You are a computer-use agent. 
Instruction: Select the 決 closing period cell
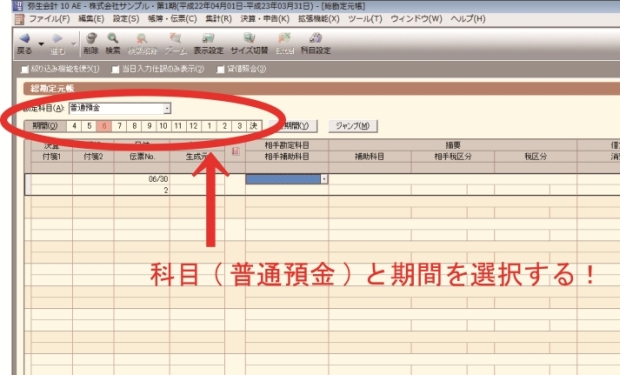pos(253,126)
